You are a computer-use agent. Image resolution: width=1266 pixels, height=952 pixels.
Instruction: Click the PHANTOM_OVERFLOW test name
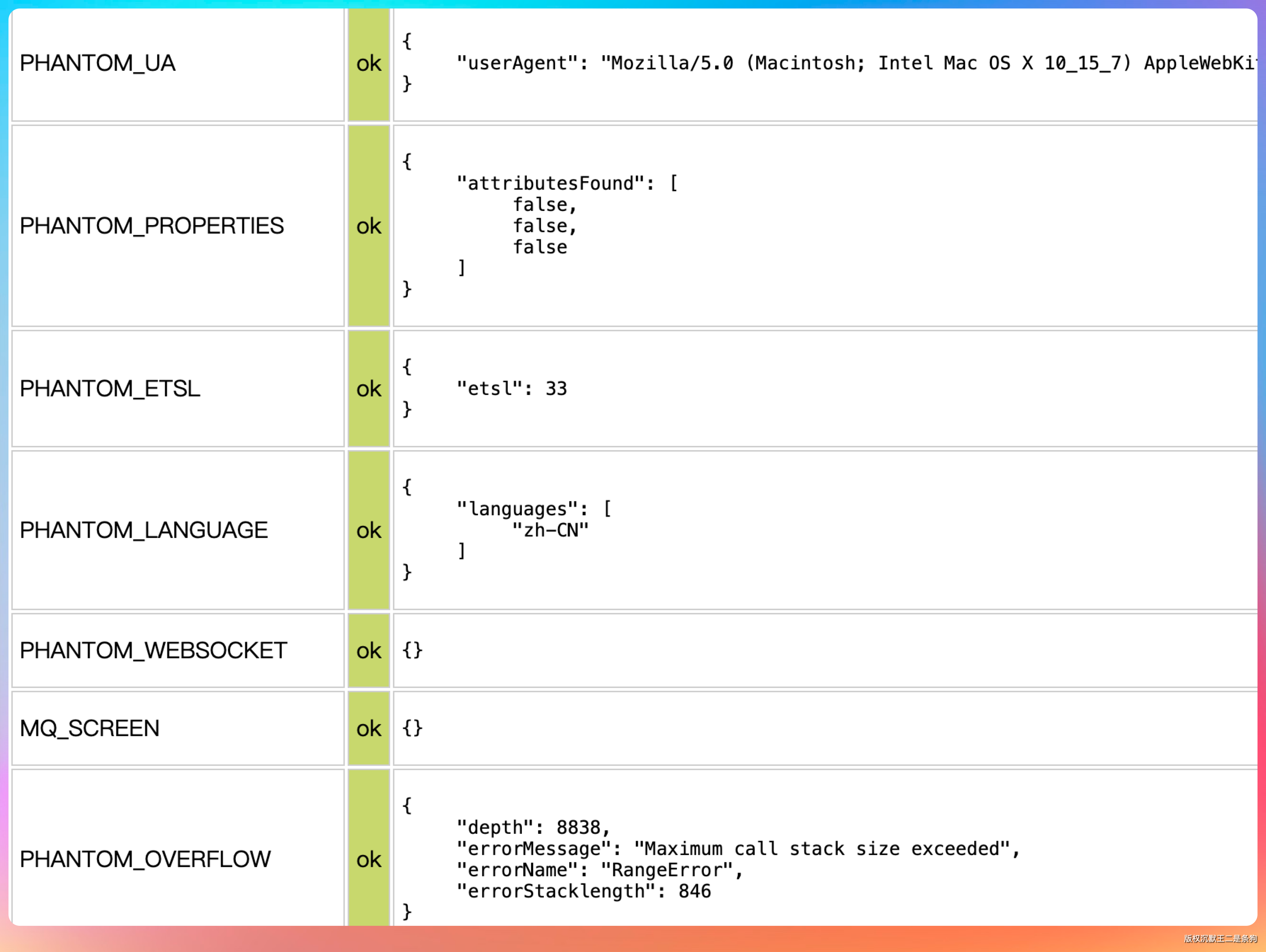click(x=146, y=859)
